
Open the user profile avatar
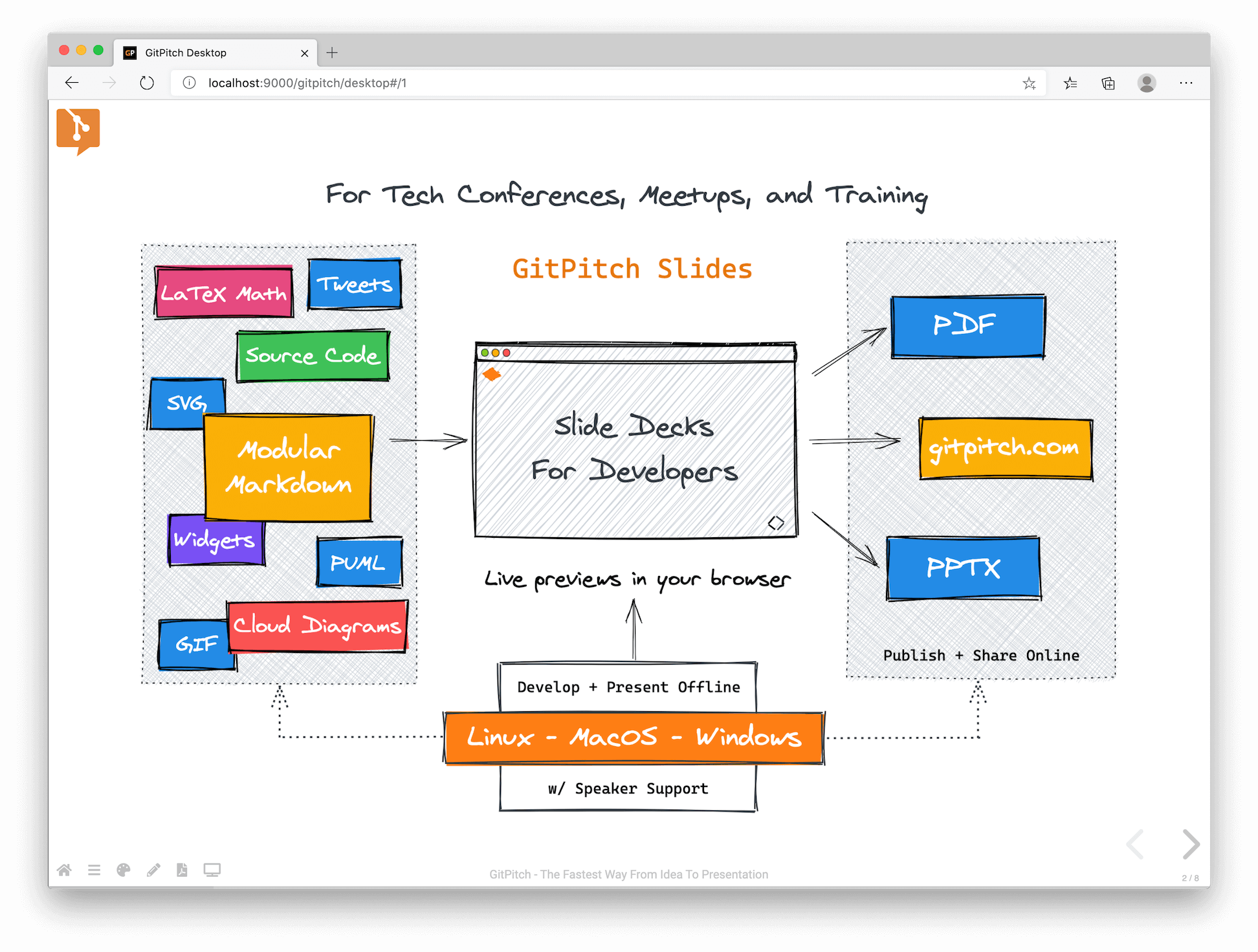pyautogui.click(x=1147, y=83)
